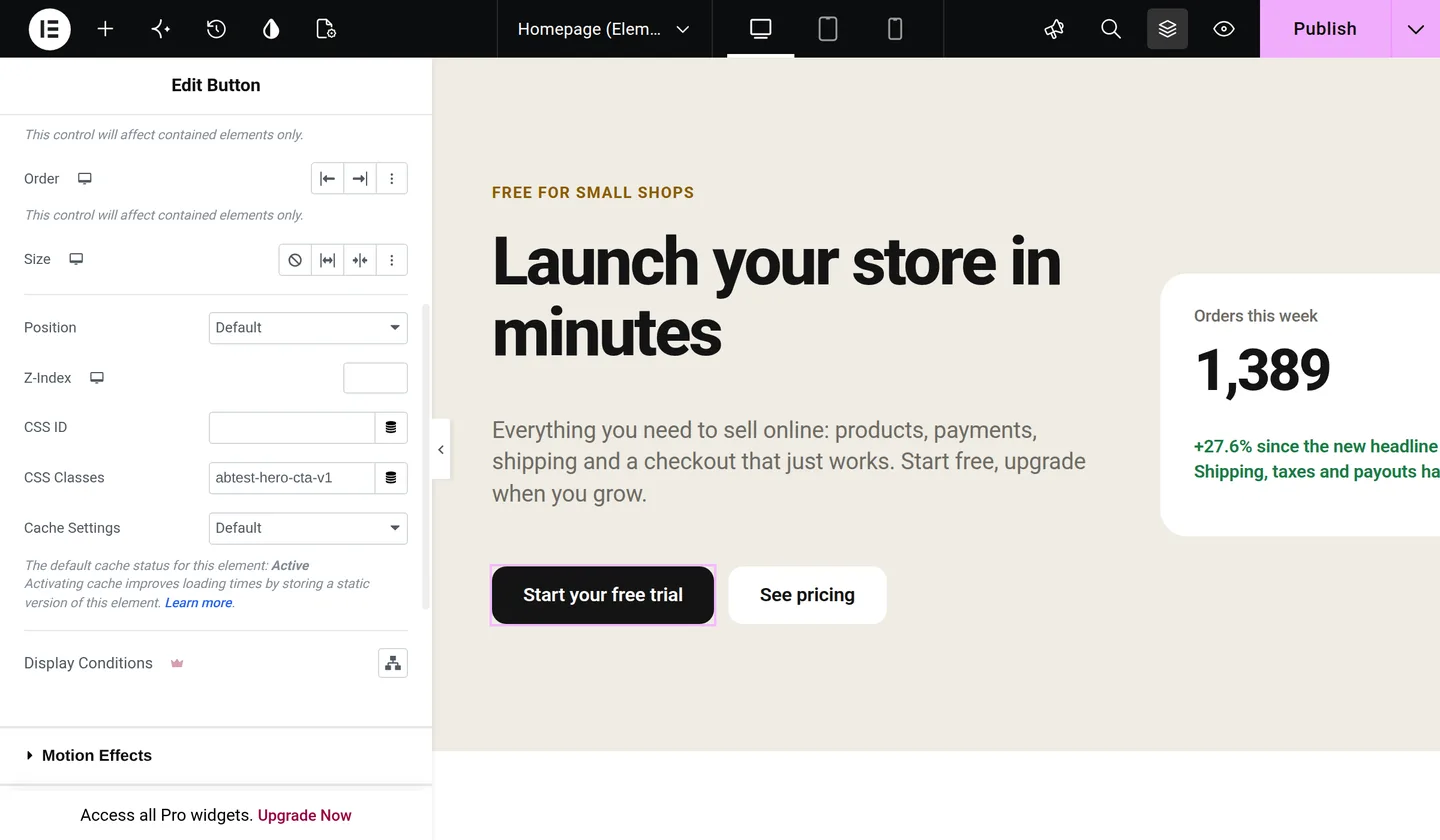Switch to Desktop responsive view
The width and height of the screenshot is (1440, 840).
point(761,29)
